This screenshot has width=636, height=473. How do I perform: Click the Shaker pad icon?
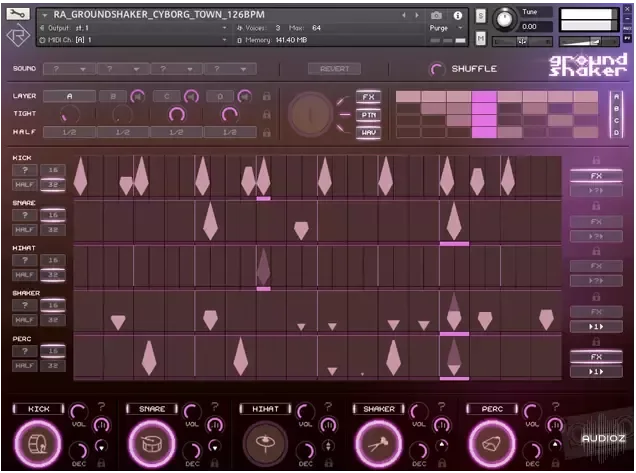[x=378, y=444]
